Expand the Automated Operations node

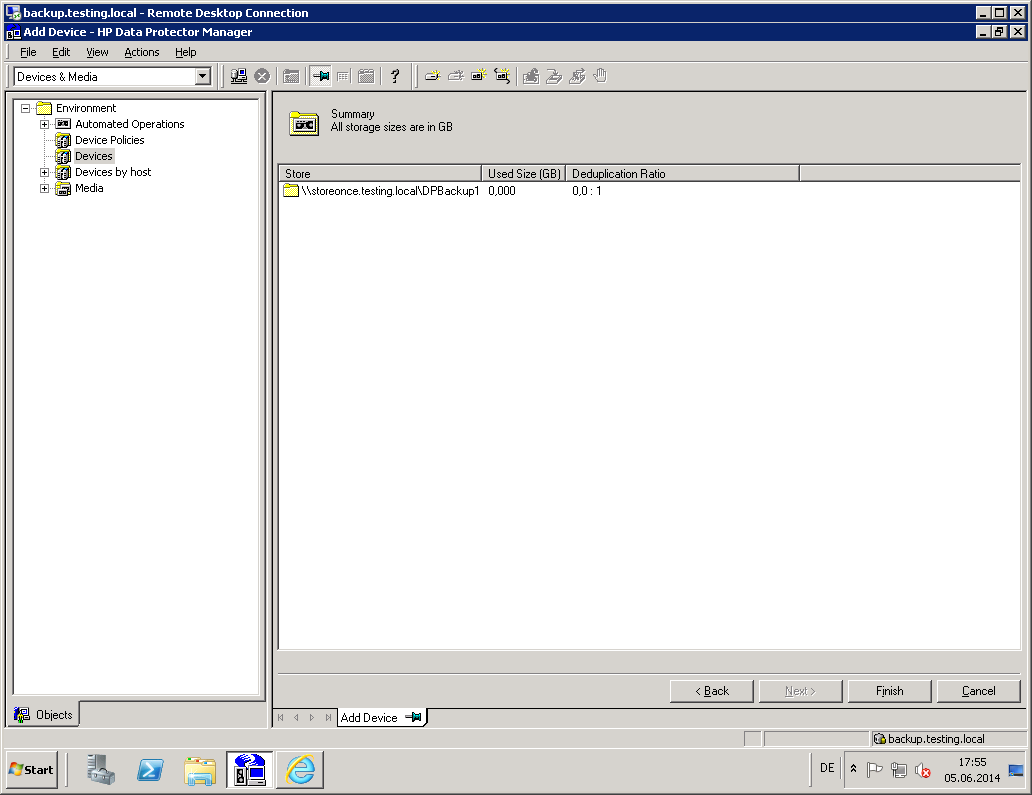tap(44, 124)
